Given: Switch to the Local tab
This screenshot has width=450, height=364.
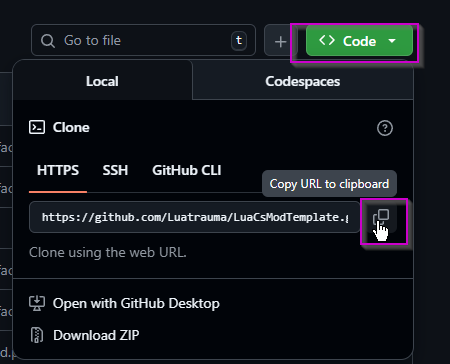Looking at the screenshot, I should point(102,81).
